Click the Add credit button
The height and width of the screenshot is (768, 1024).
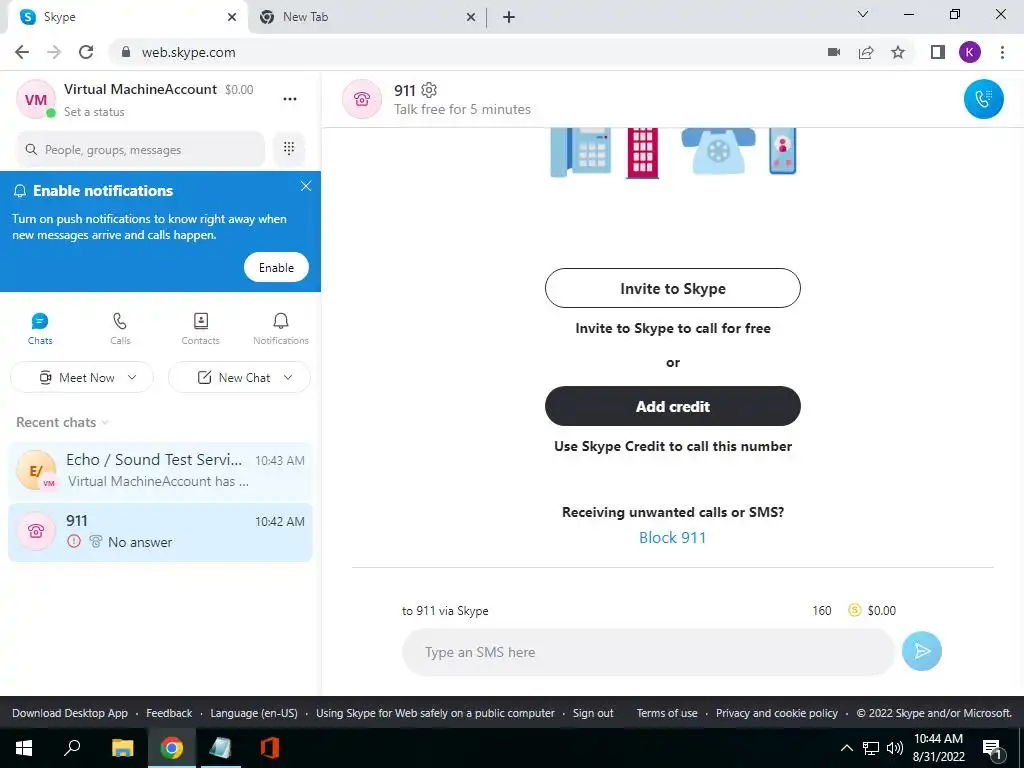673,406
